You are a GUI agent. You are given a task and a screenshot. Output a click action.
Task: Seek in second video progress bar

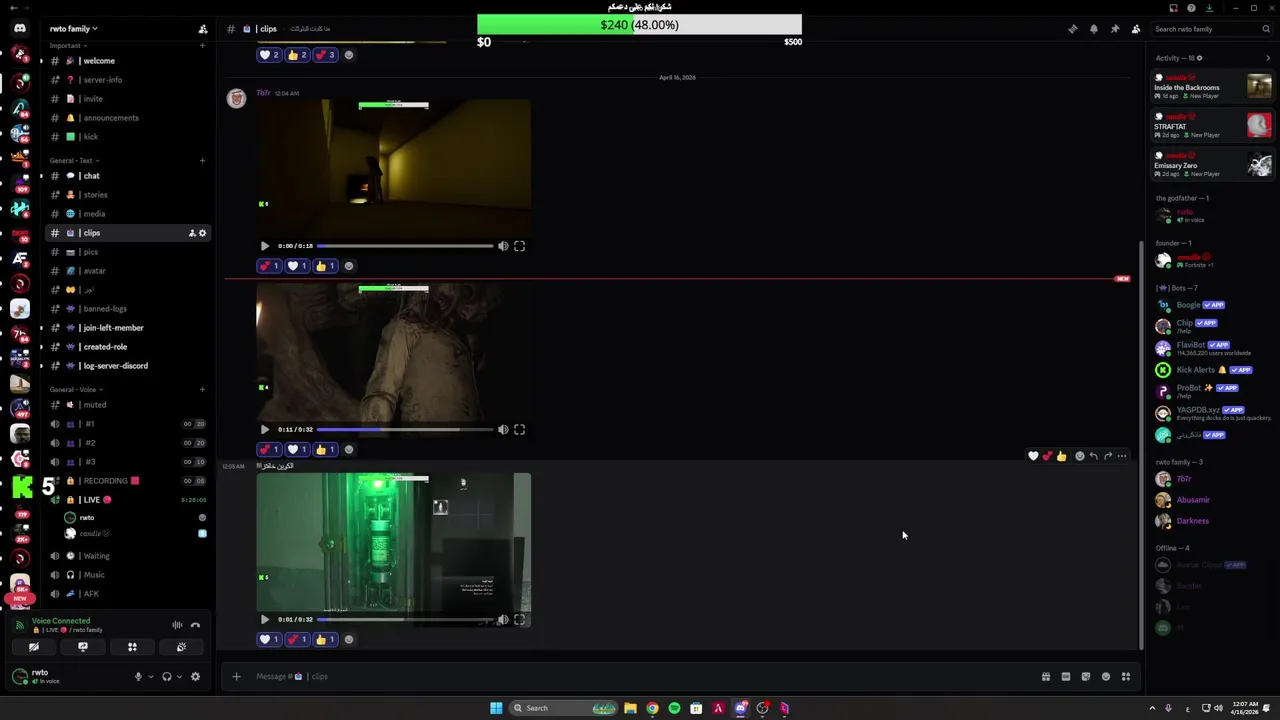(x=405, y=430)
